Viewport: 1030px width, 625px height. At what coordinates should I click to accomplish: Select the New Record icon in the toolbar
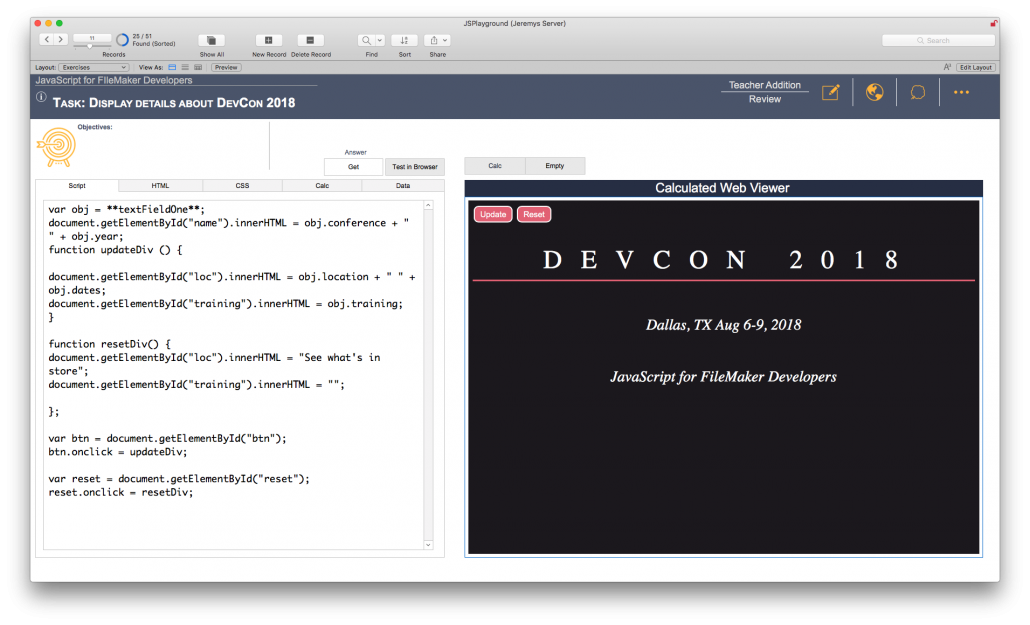(x=268, y=40)
